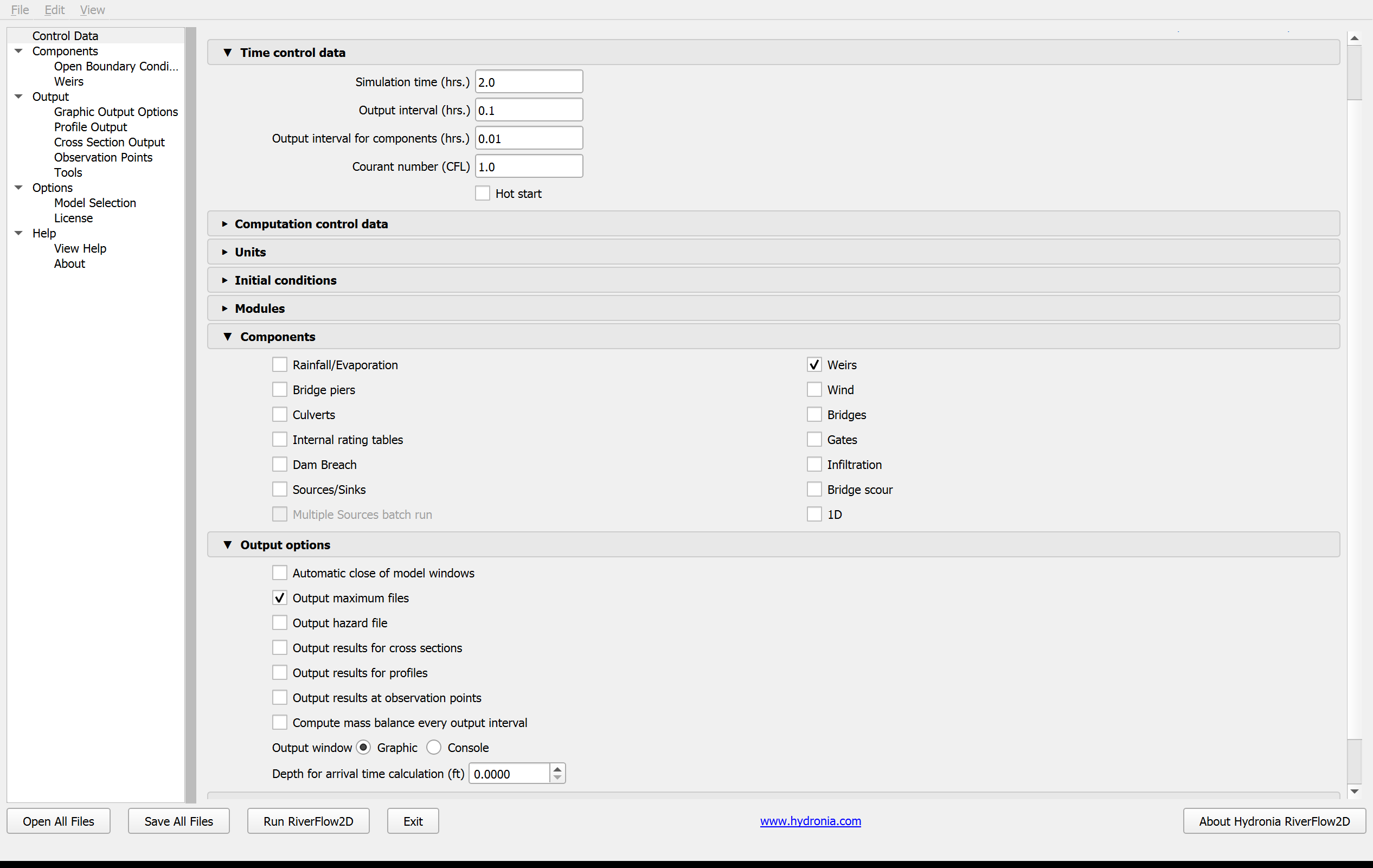Click the Save All Files button

tap(179, 821)
